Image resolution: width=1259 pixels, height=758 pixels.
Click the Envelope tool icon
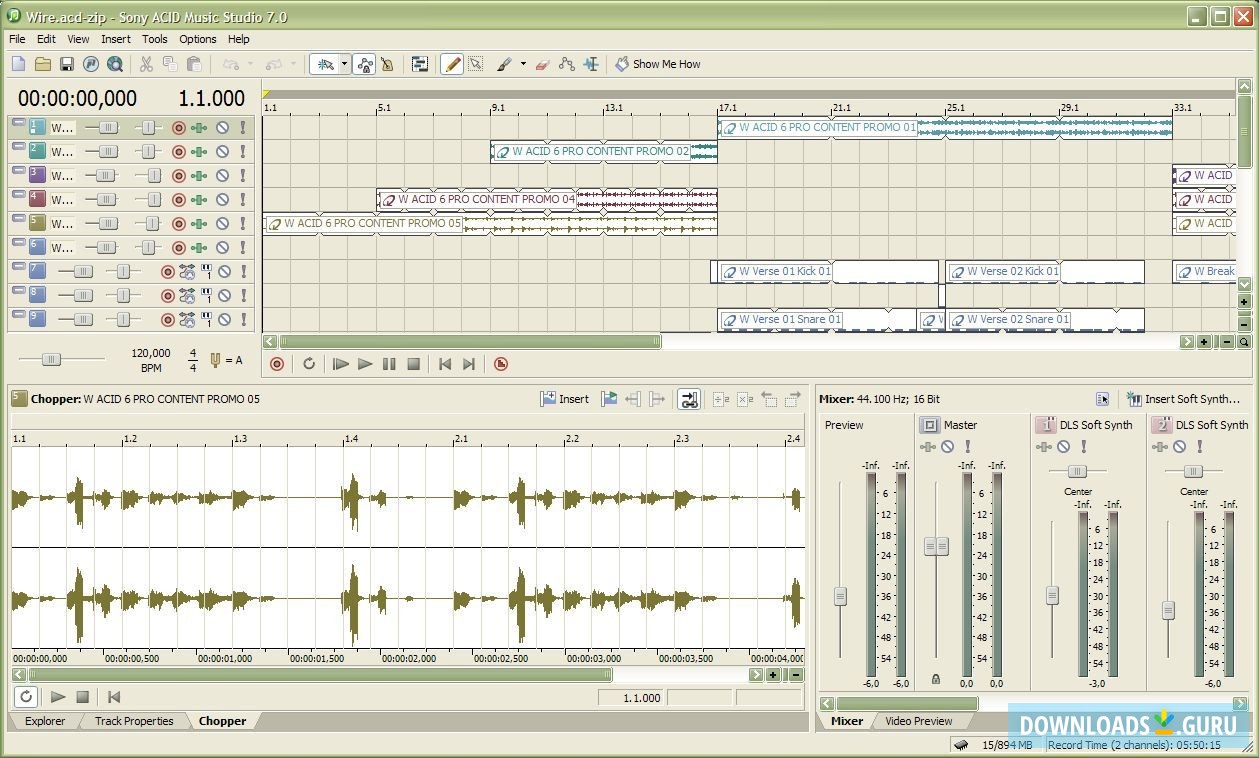[x=567, y=64]
